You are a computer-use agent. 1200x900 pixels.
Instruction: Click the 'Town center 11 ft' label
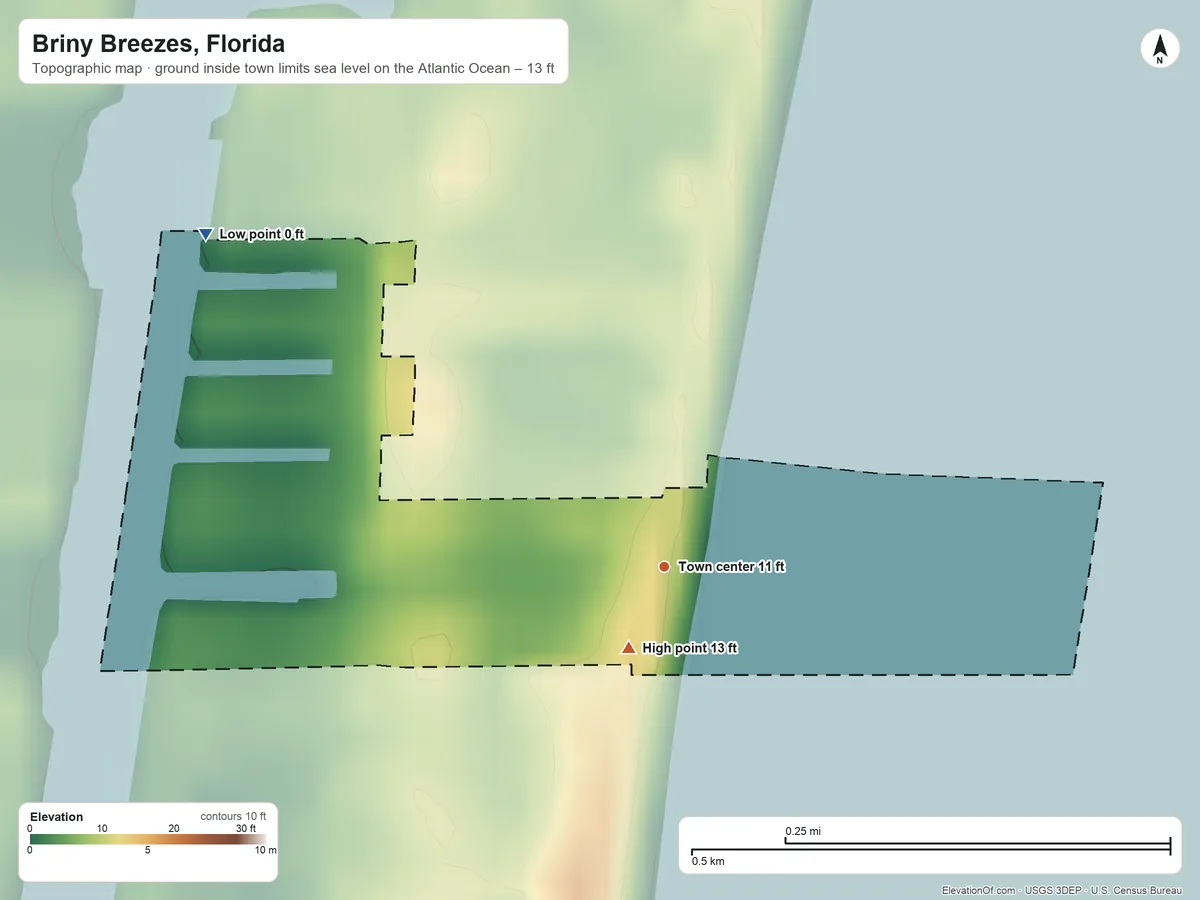click(x=732, y=567)
